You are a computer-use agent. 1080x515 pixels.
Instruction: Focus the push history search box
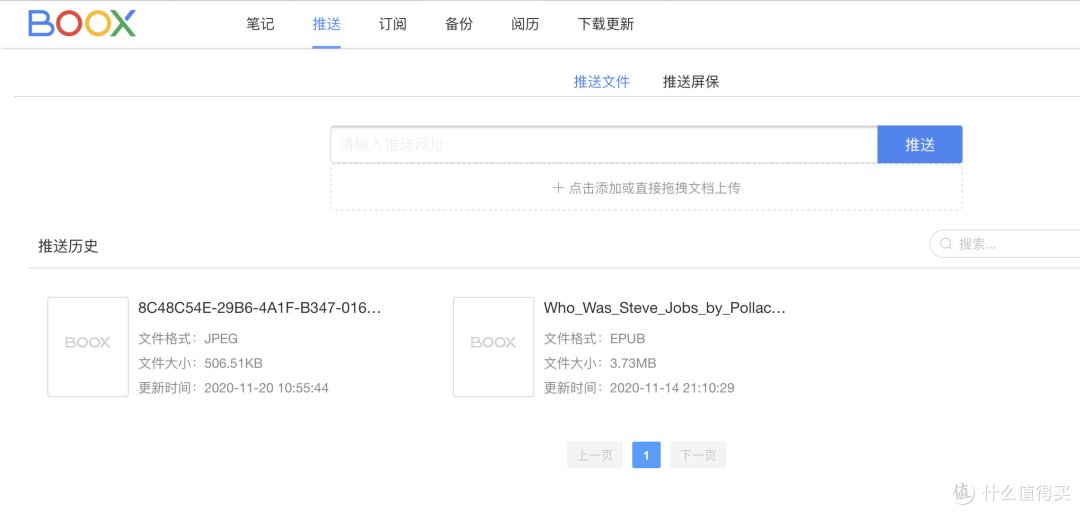(1006, 244)
